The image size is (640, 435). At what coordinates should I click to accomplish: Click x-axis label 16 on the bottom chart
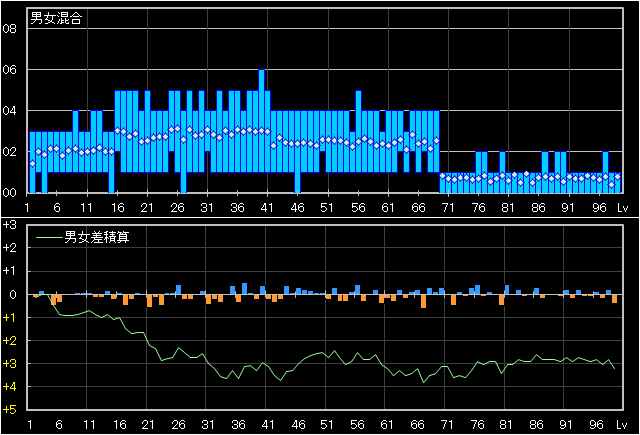click(119, 425)
